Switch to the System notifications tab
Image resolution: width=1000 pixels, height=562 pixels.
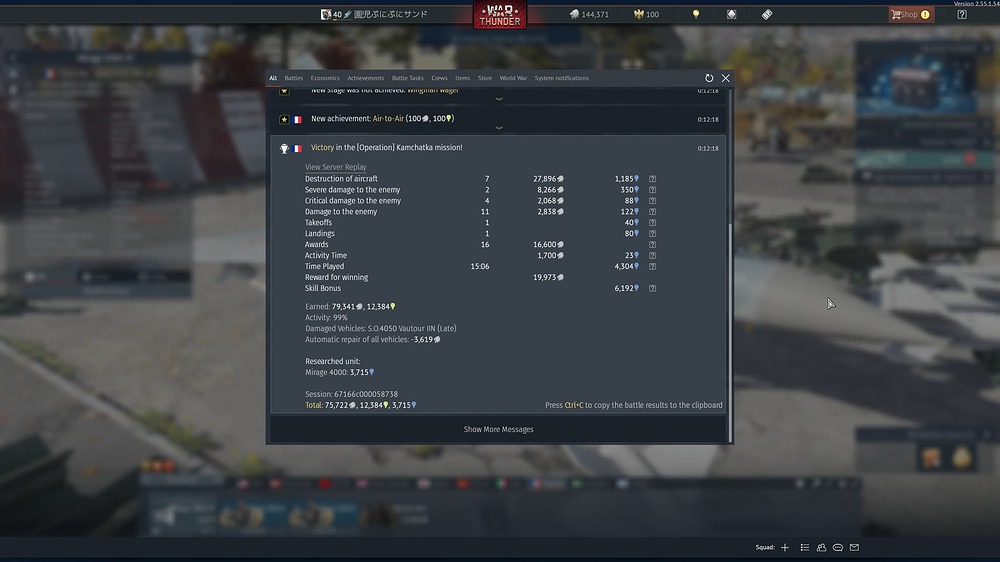(x=561, y=78)
